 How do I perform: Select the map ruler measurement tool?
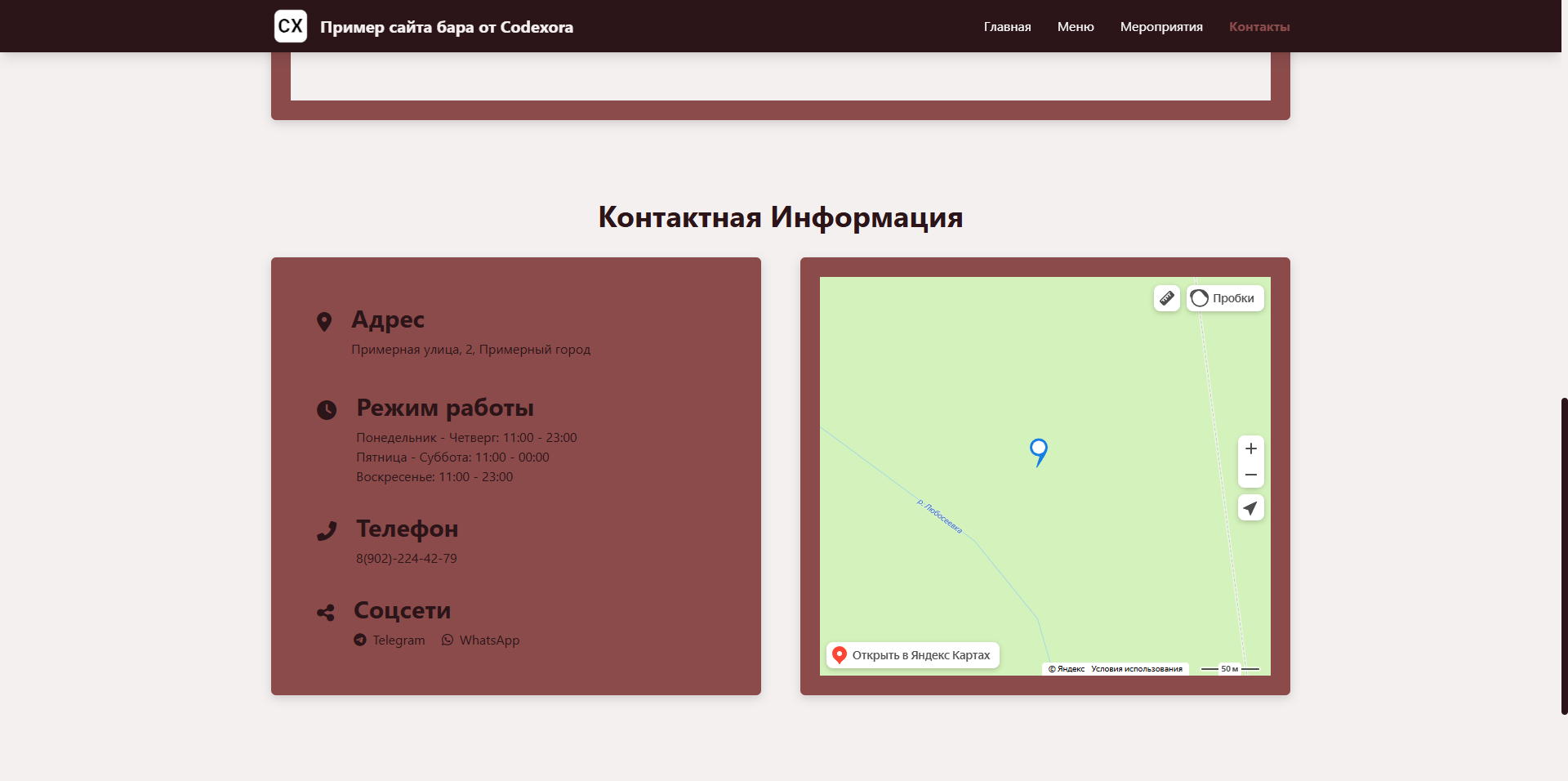tap(1167, 298)
